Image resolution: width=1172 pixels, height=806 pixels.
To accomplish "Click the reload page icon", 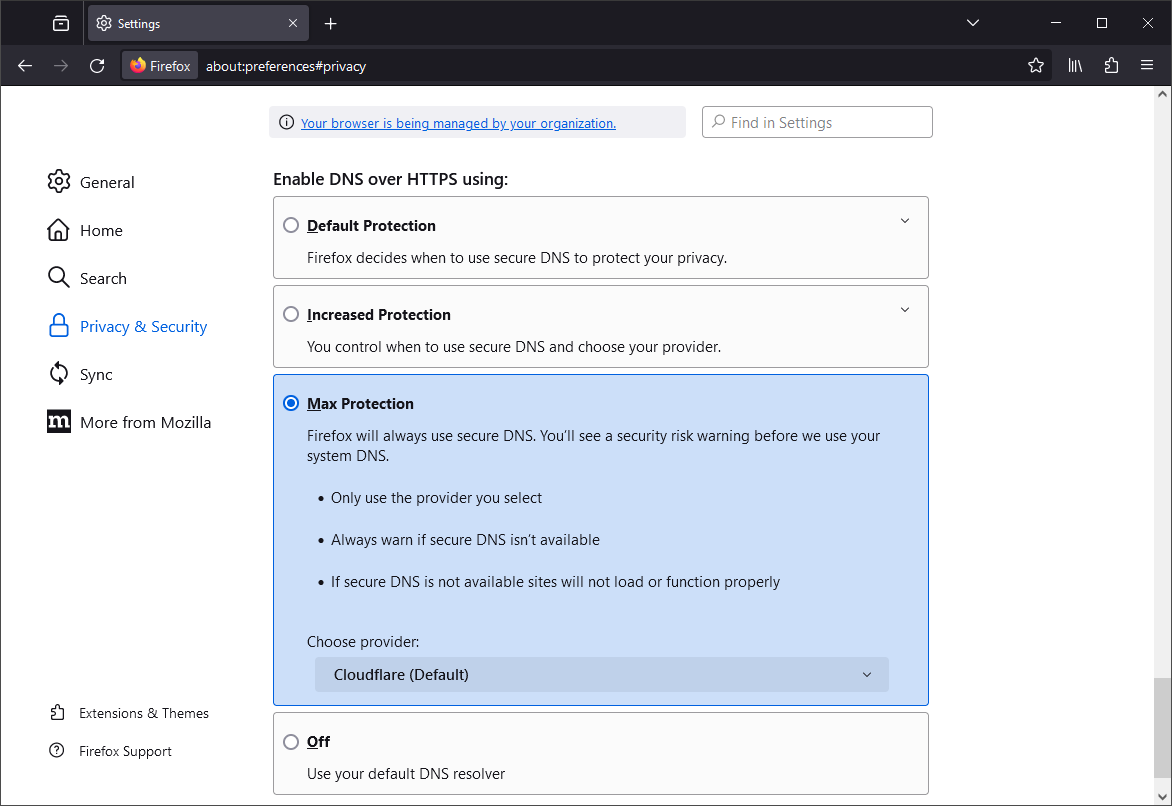I will tap(97, 66).
